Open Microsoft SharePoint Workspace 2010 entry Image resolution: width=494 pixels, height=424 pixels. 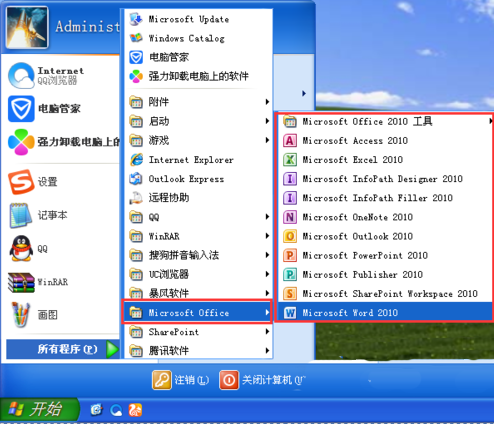click(x=385, y=294)
